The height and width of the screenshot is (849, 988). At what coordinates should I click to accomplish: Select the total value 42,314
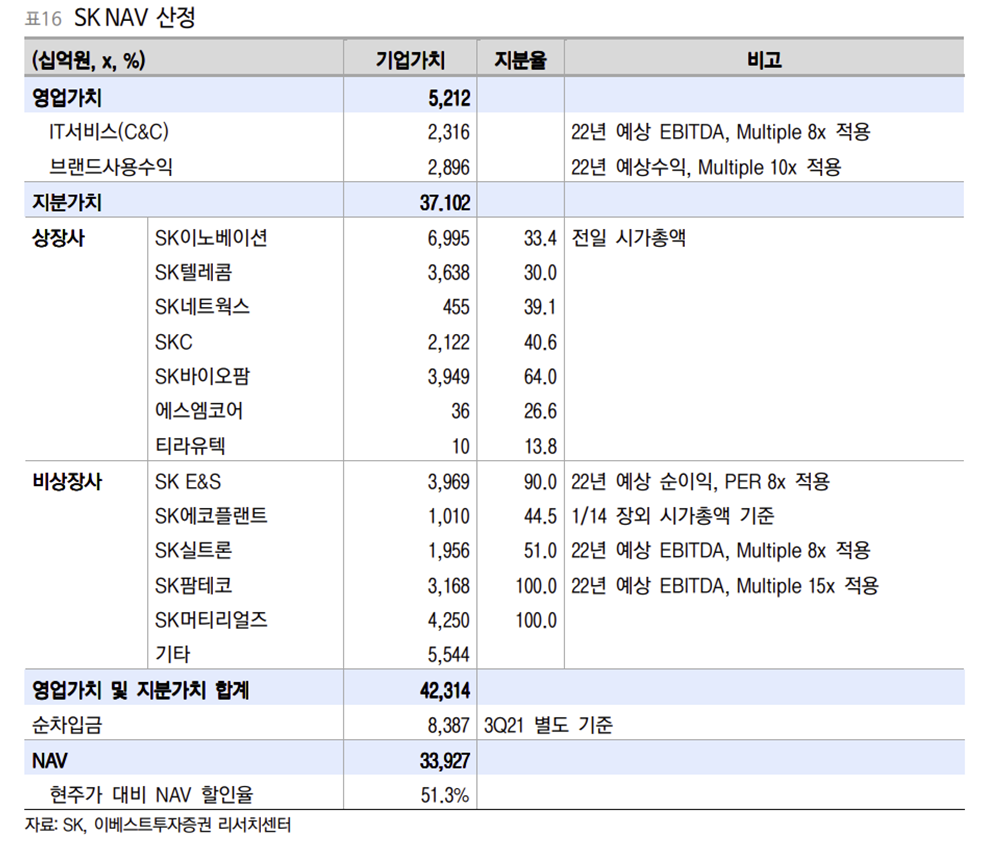[445, 691]
